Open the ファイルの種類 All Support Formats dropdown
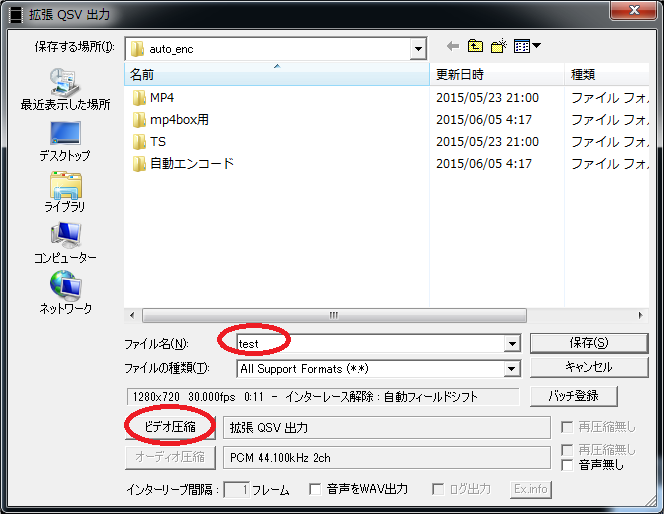This screenshot has height=514, width=664. (512, 369)
